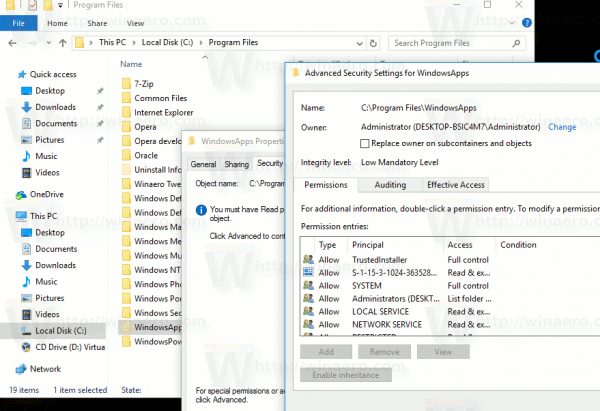Select Desktop under This PC
Image resolution: width=600 pixels, height=411 pixels.
click(x=50, y=233)
